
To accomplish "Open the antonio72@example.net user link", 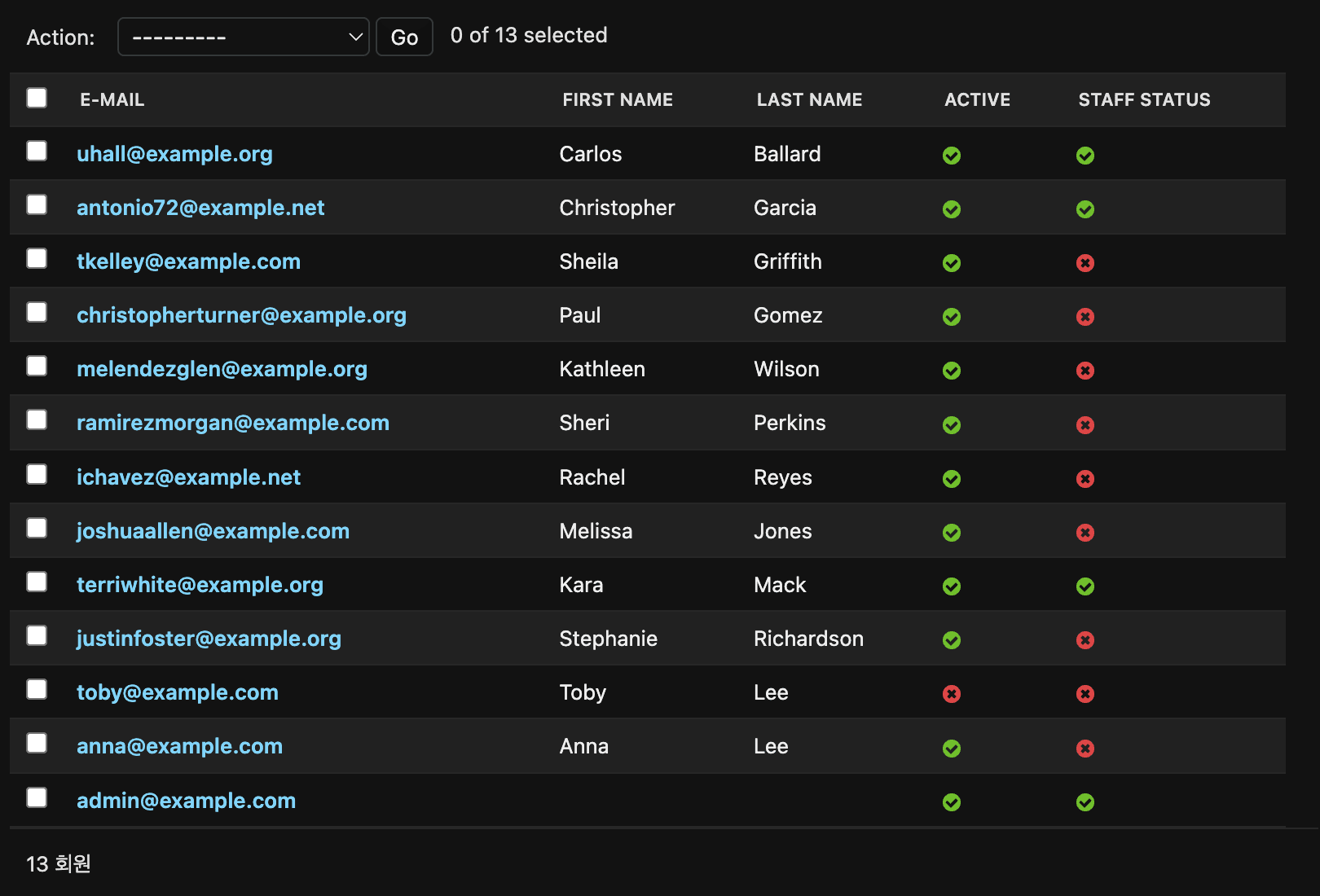I will click(200, 208).
